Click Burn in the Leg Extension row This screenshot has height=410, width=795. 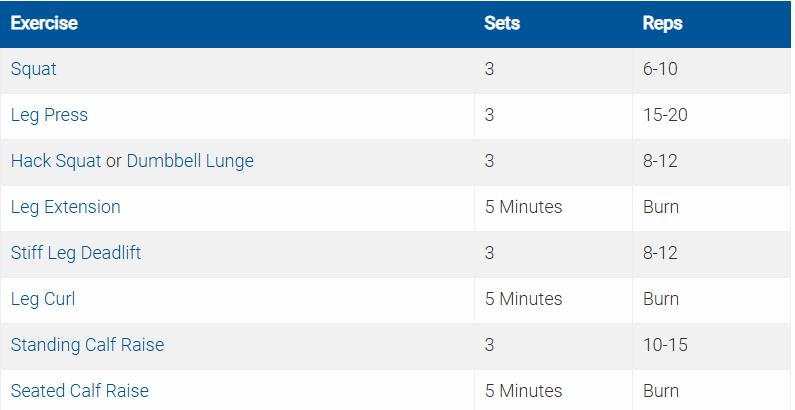[661, 207]
